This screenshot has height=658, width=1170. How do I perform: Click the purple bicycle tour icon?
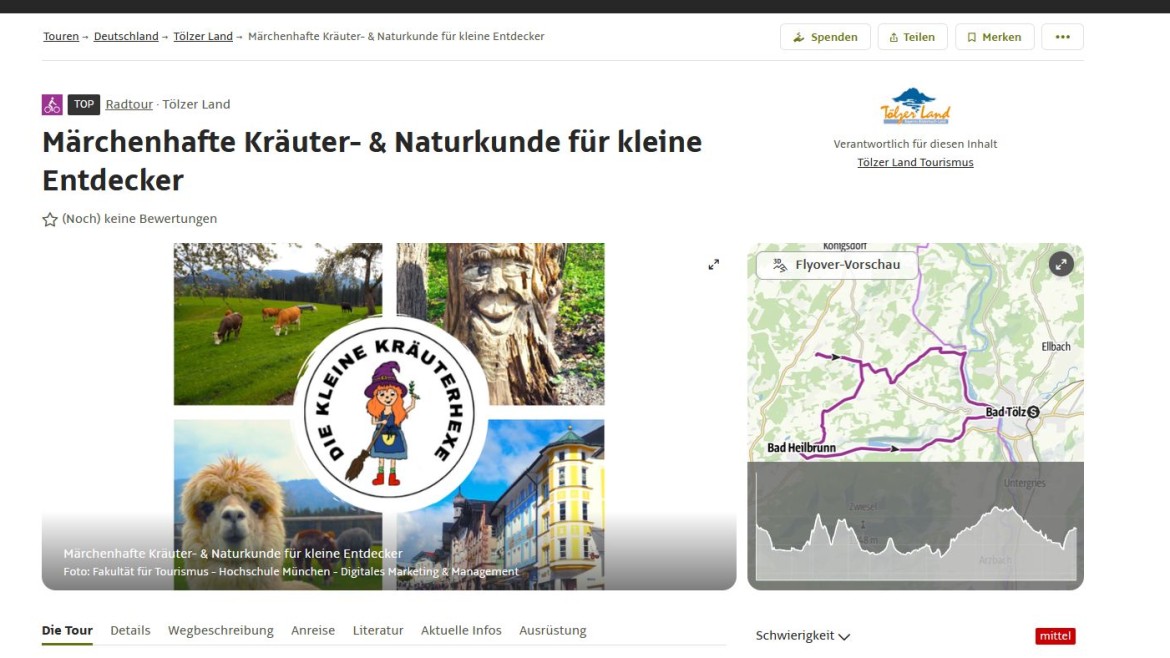[52, 104]
